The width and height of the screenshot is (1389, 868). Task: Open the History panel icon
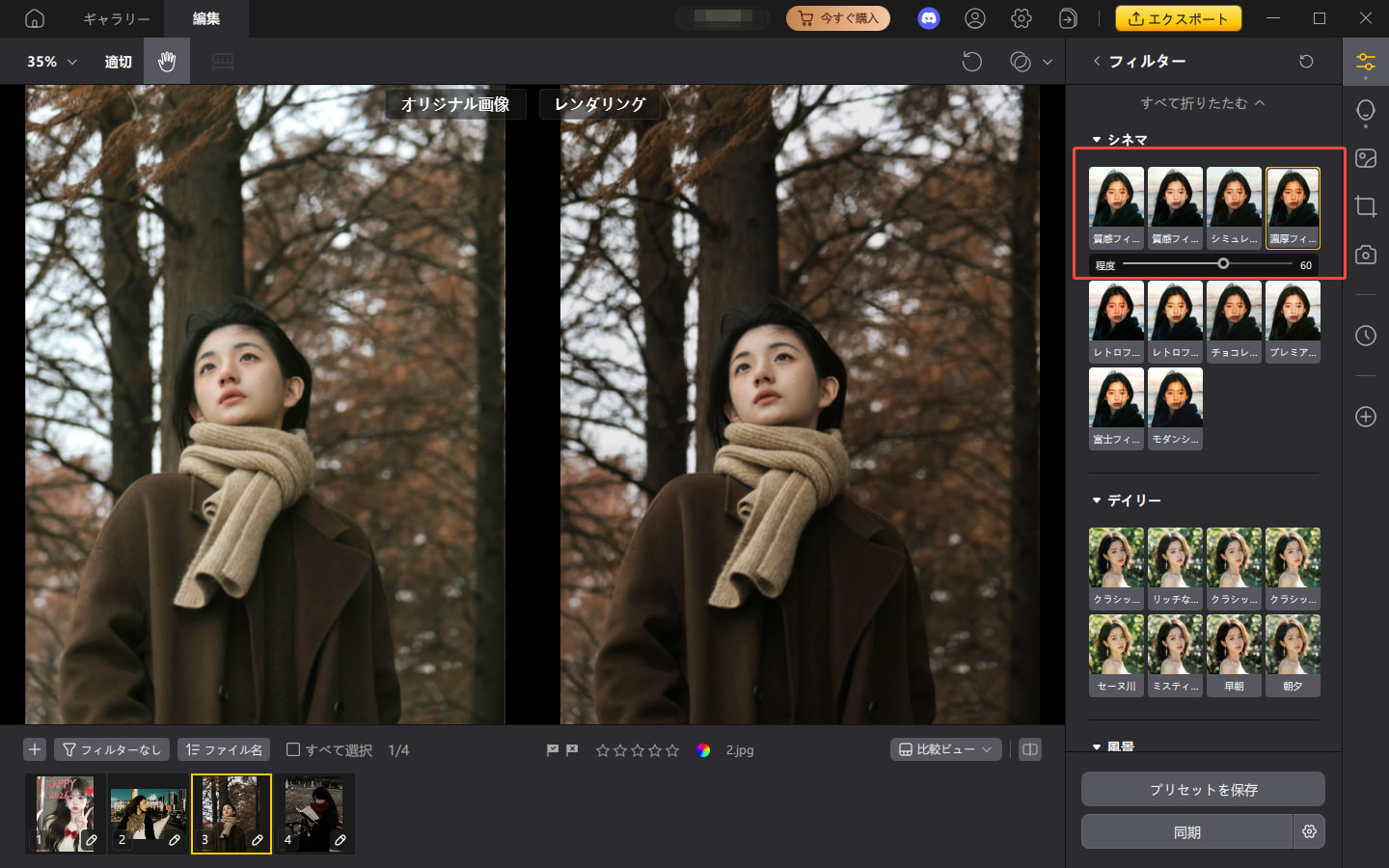coord(1366,336)
